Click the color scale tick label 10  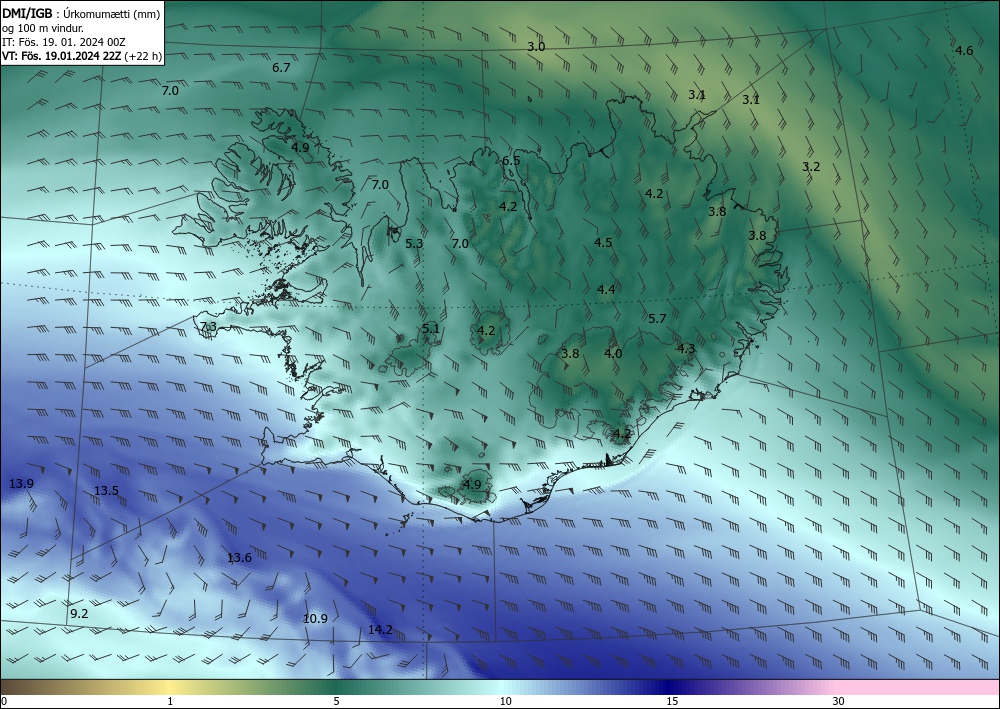[505, 702]
